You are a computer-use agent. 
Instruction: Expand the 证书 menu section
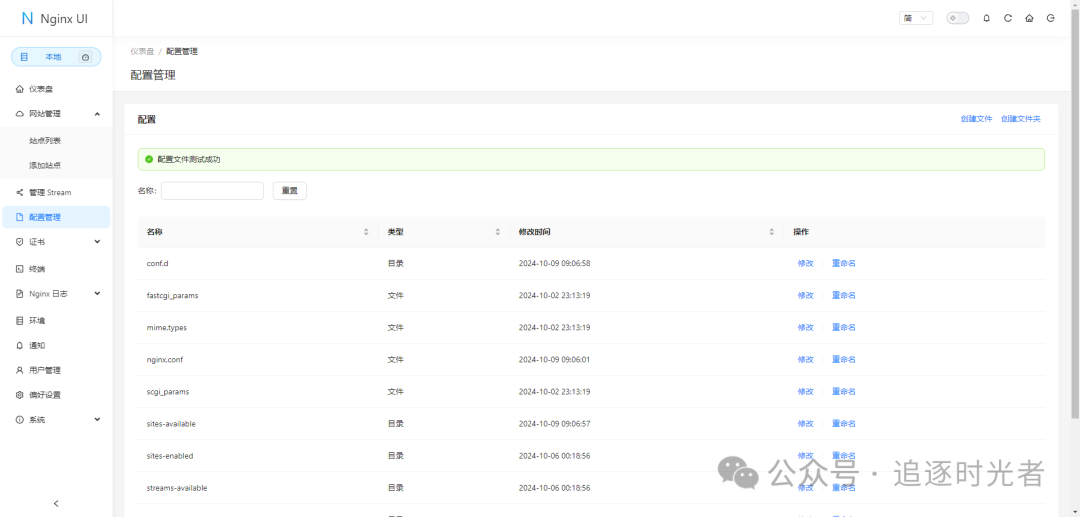(x=97, y=242)
